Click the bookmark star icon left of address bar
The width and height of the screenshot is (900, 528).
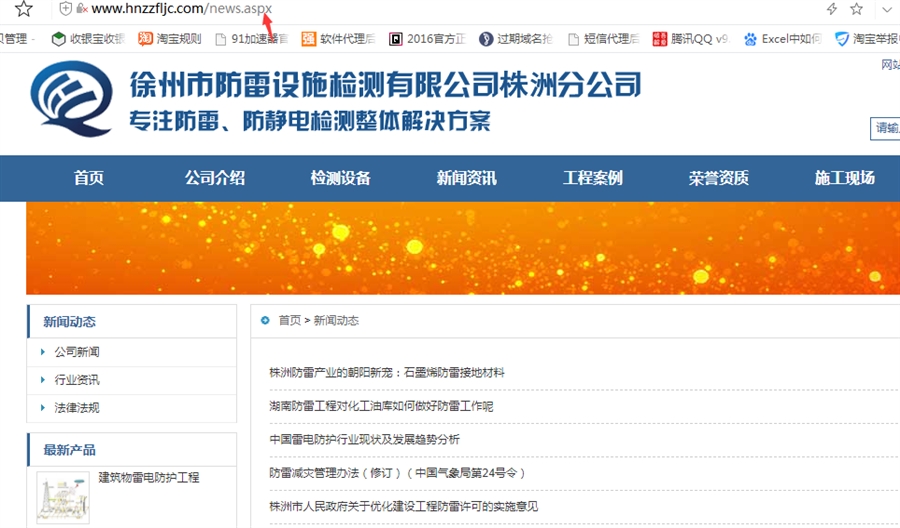click(x=24, y=9)
